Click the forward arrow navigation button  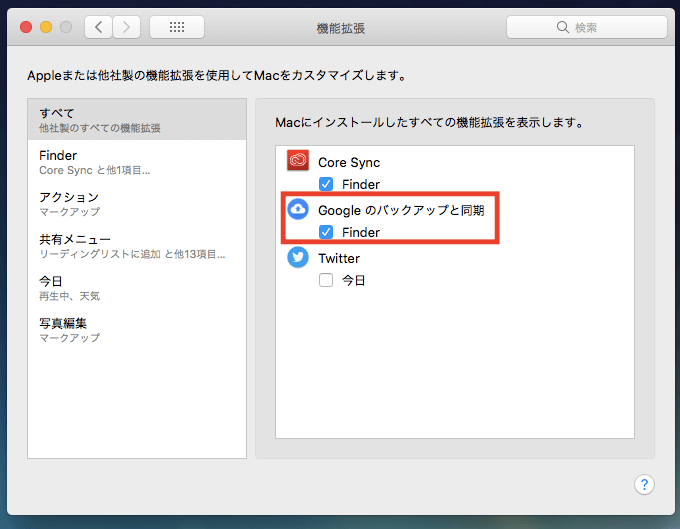(x=126, y=27)
